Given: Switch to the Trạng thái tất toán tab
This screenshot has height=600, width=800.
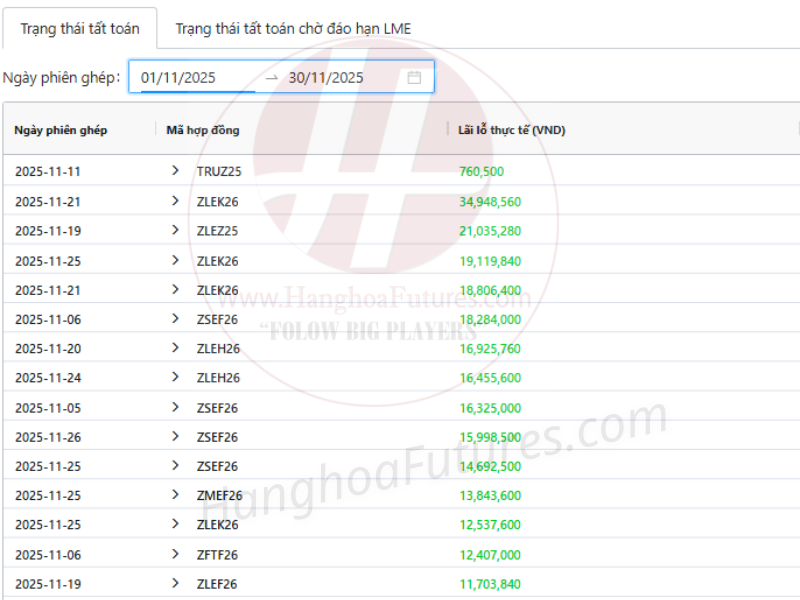Looking at the screenshot, I should pos(80,29).
